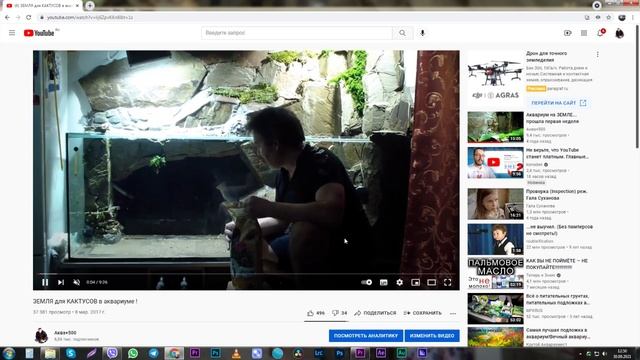
Task: Open Lightroom Classic from the taskbar
Action: tap(319, 353)
